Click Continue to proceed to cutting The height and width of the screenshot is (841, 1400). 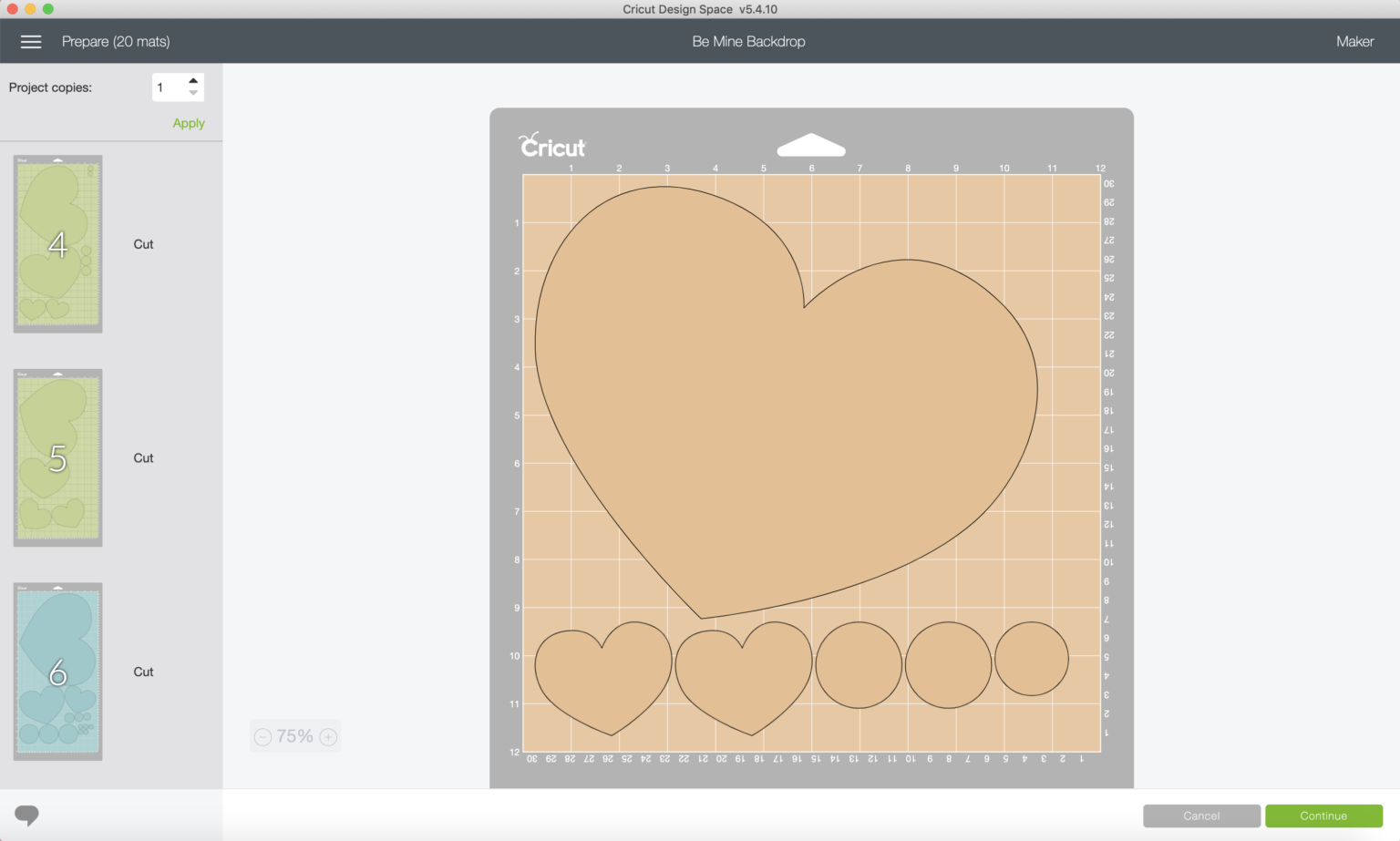coord(1323,815)
